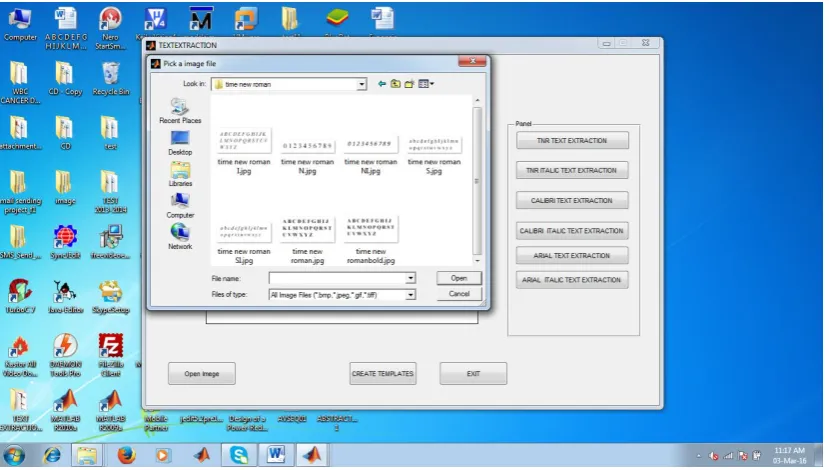The image size is (829, 470).
Task: Expand the Files of type dropdown
Action: (410, 295)
